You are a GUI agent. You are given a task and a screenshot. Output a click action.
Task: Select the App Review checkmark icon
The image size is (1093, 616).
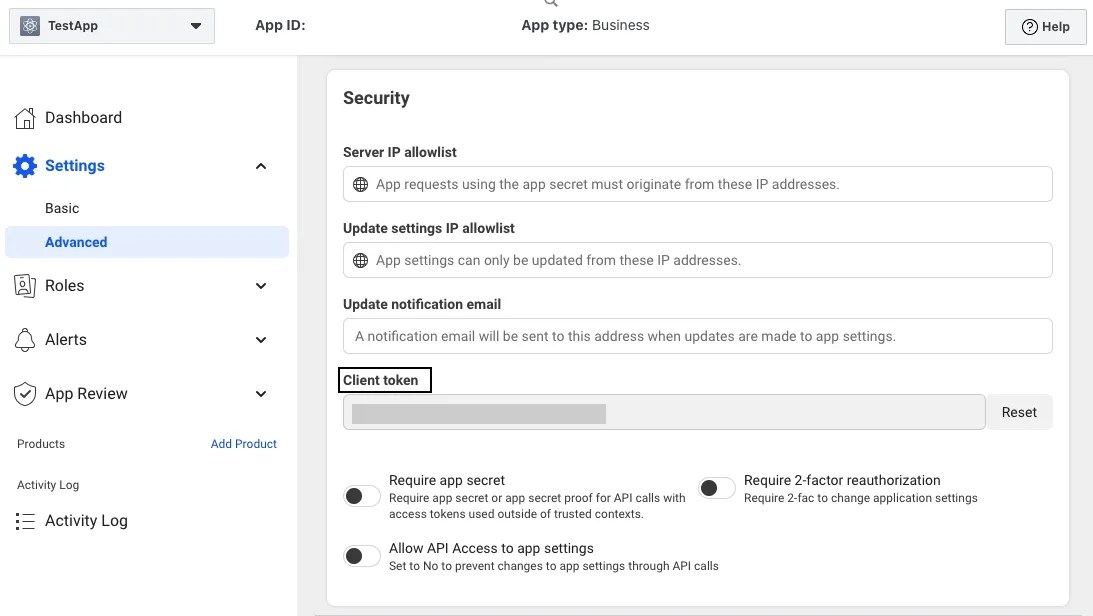pos(25,393)
